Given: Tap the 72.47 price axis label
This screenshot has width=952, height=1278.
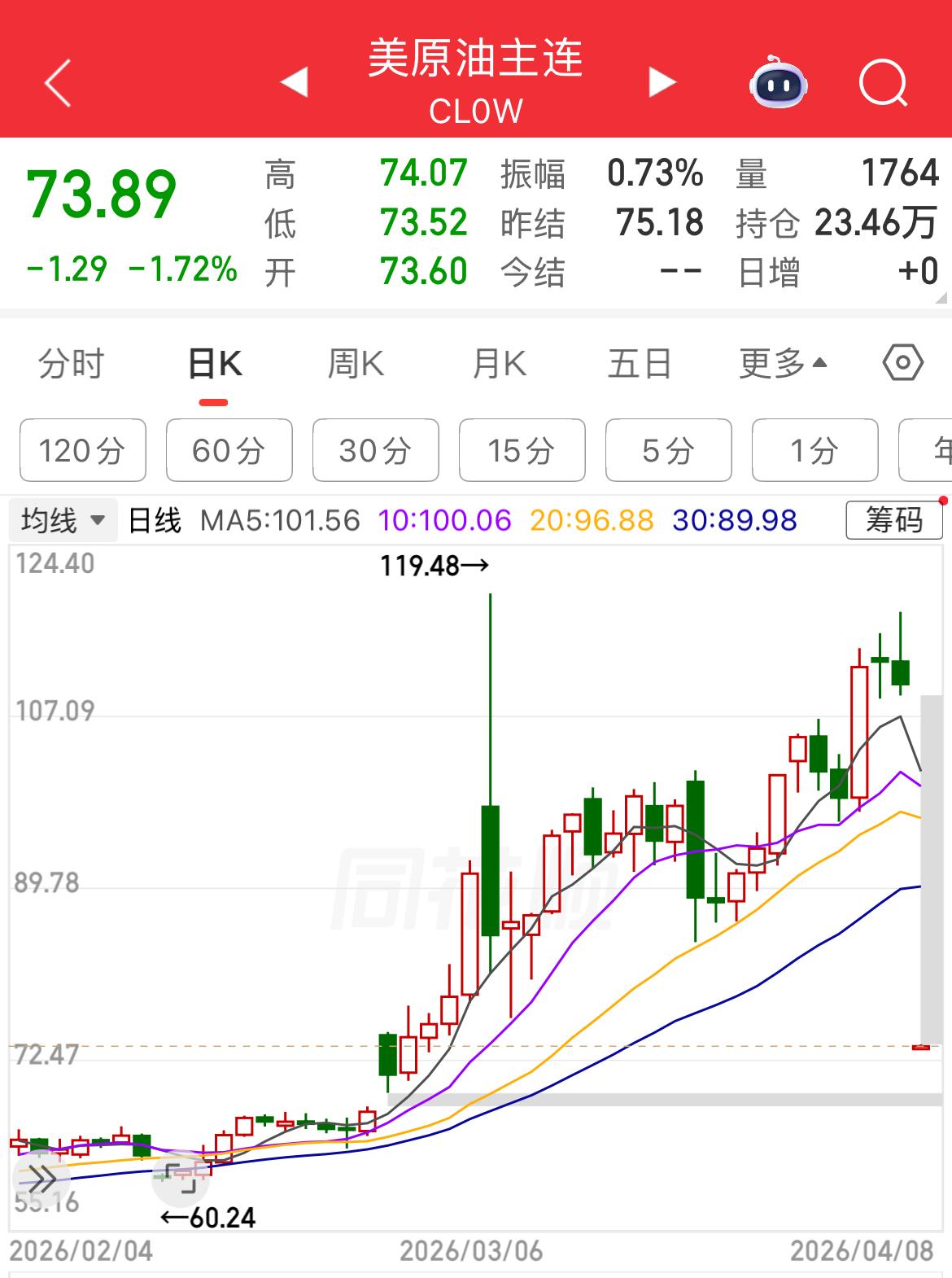Looking at the screenshot, I should [47, 1055].
